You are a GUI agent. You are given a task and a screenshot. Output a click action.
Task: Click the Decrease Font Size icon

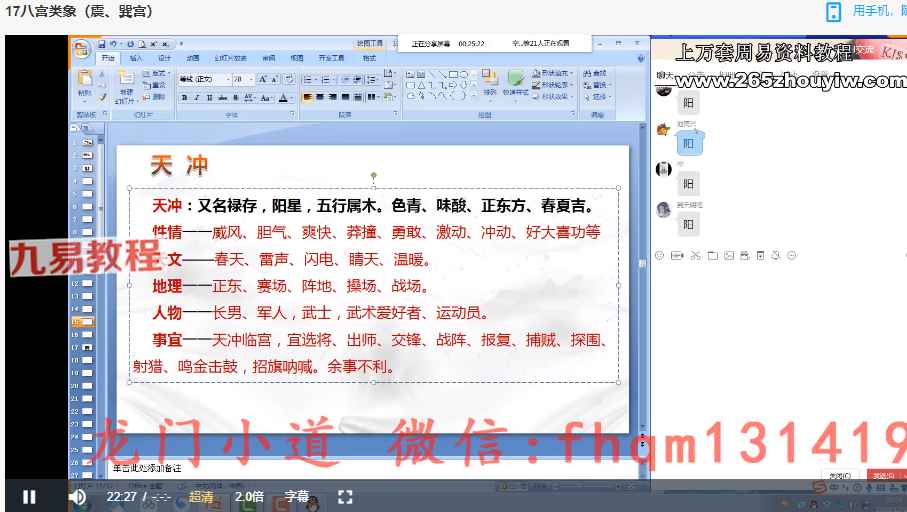point(275,79)
